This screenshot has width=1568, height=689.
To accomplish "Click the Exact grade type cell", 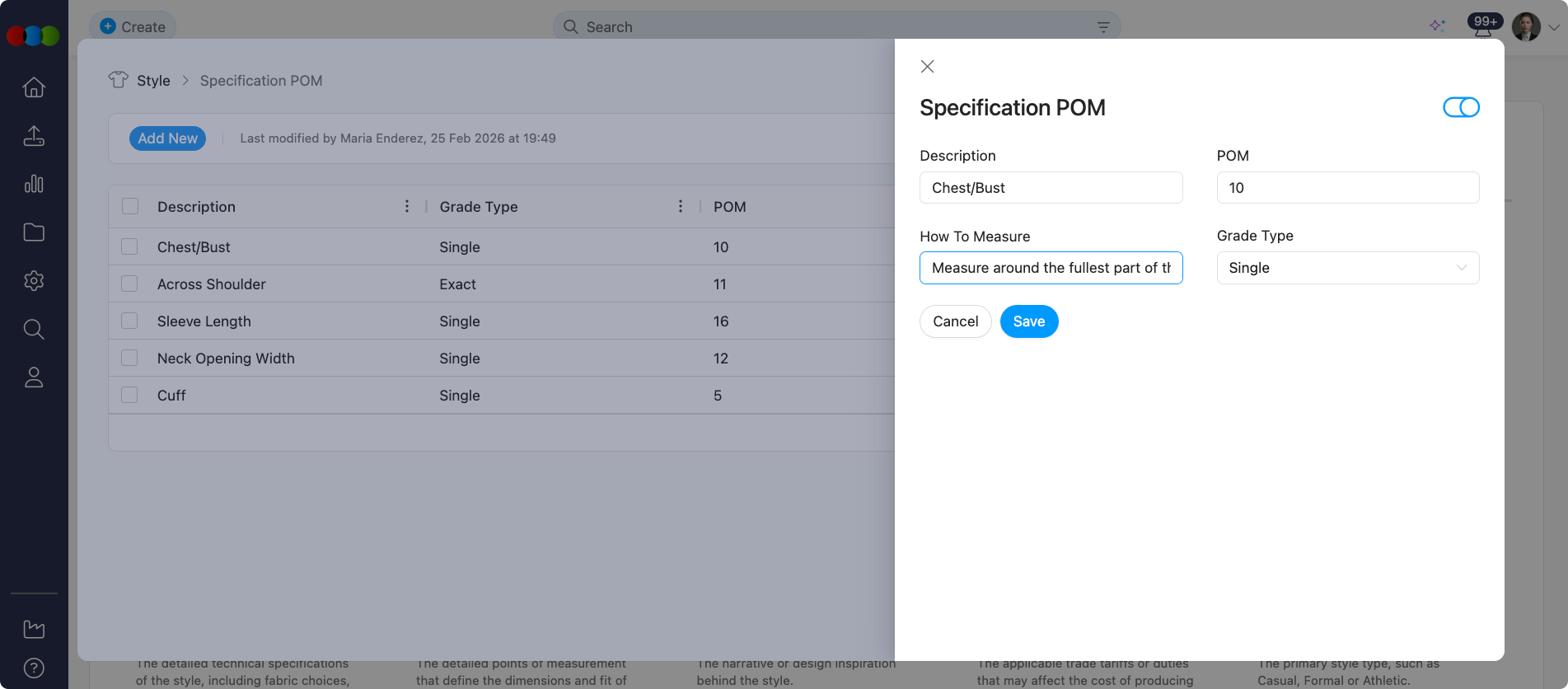I will (x=457, y=284).
